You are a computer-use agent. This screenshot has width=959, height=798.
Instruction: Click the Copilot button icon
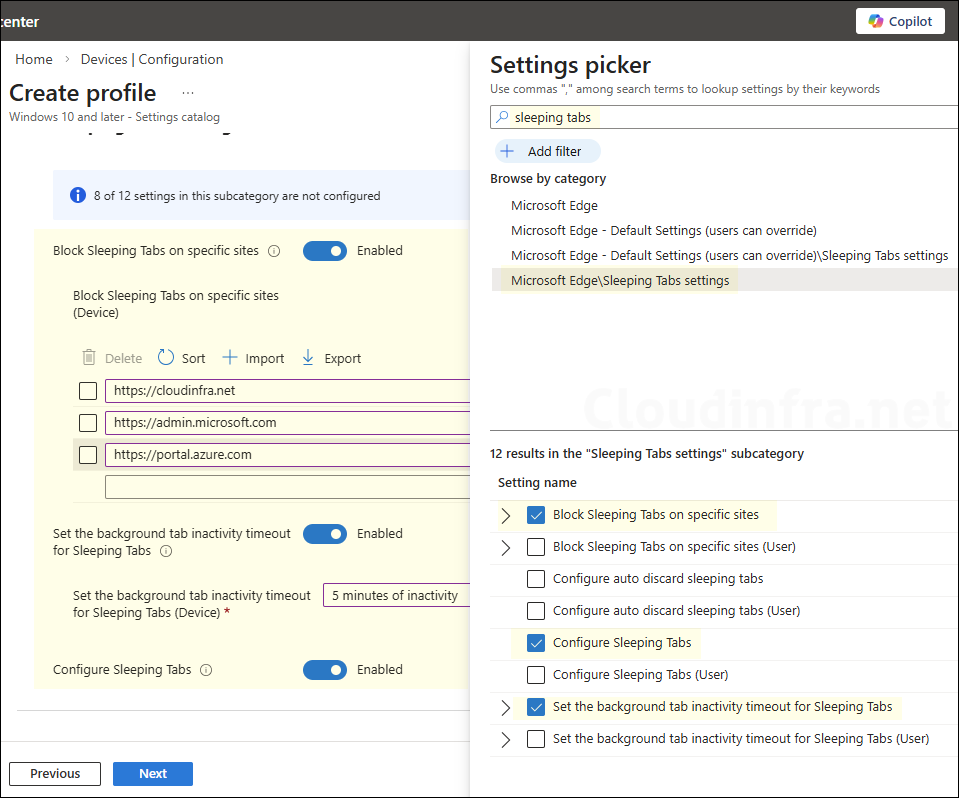click(x=876, y=21)
